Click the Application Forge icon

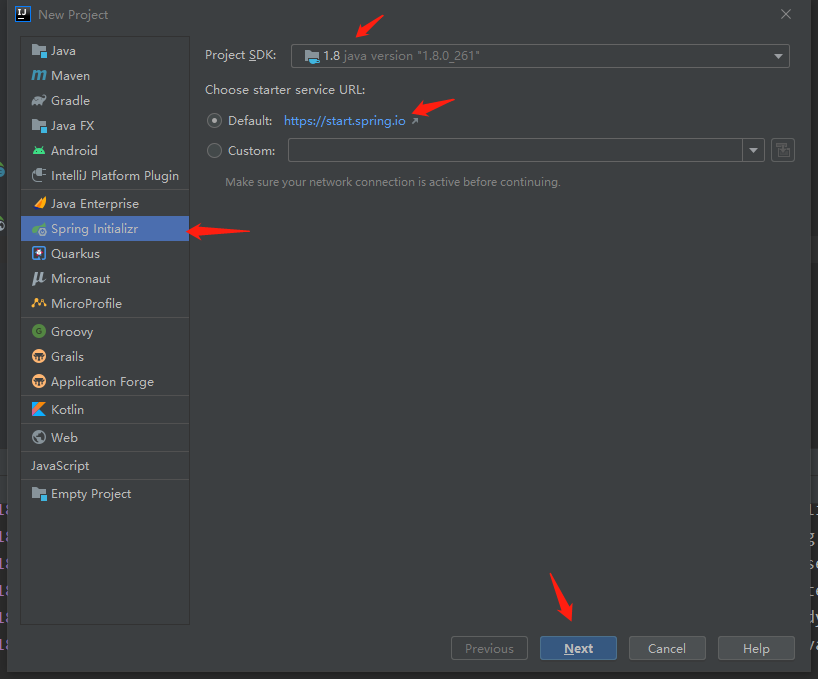click(39, 381)
